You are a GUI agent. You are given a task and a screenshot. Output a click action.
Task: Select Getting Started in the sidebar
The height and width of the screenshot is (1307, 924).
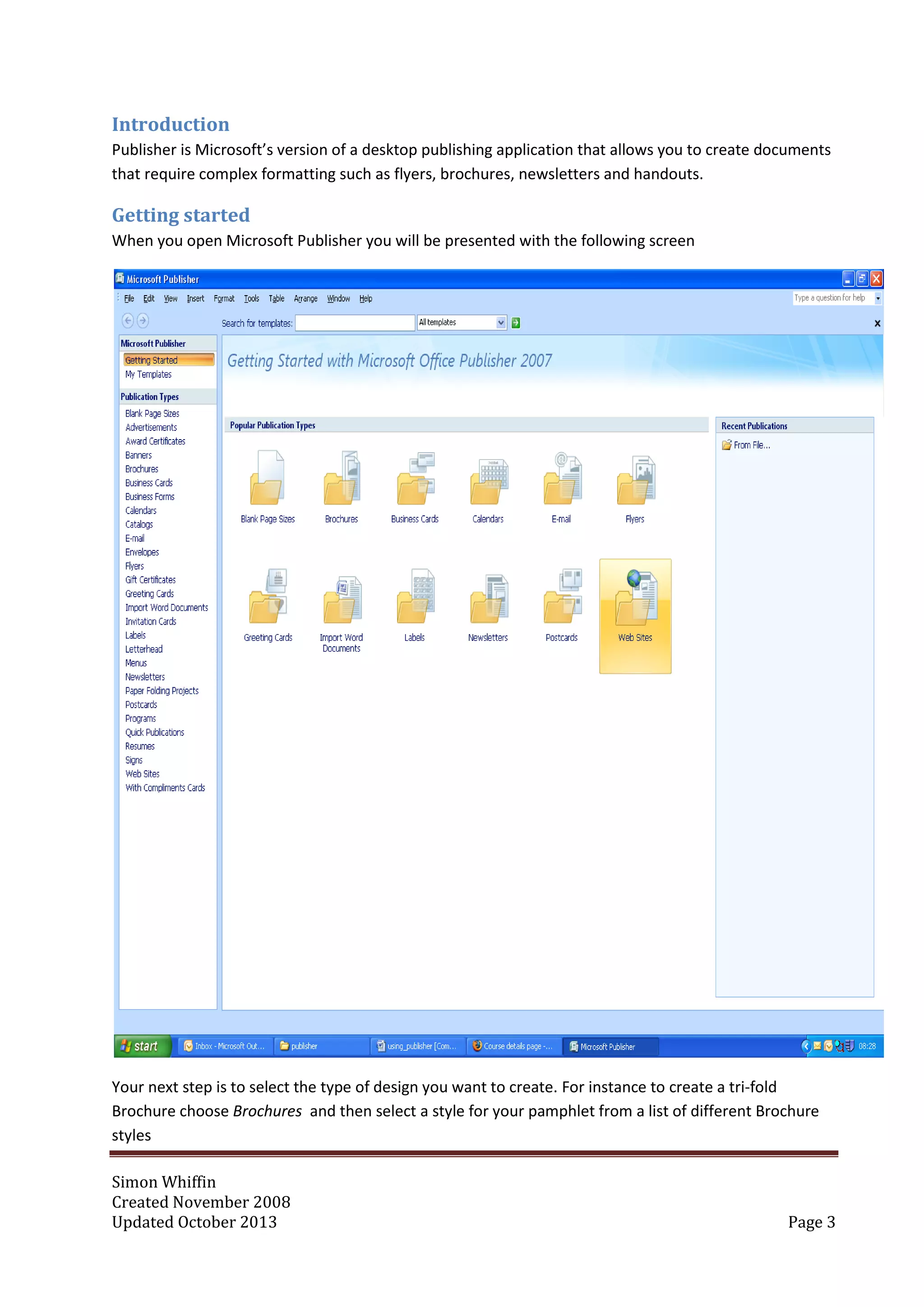click(168, 360)
